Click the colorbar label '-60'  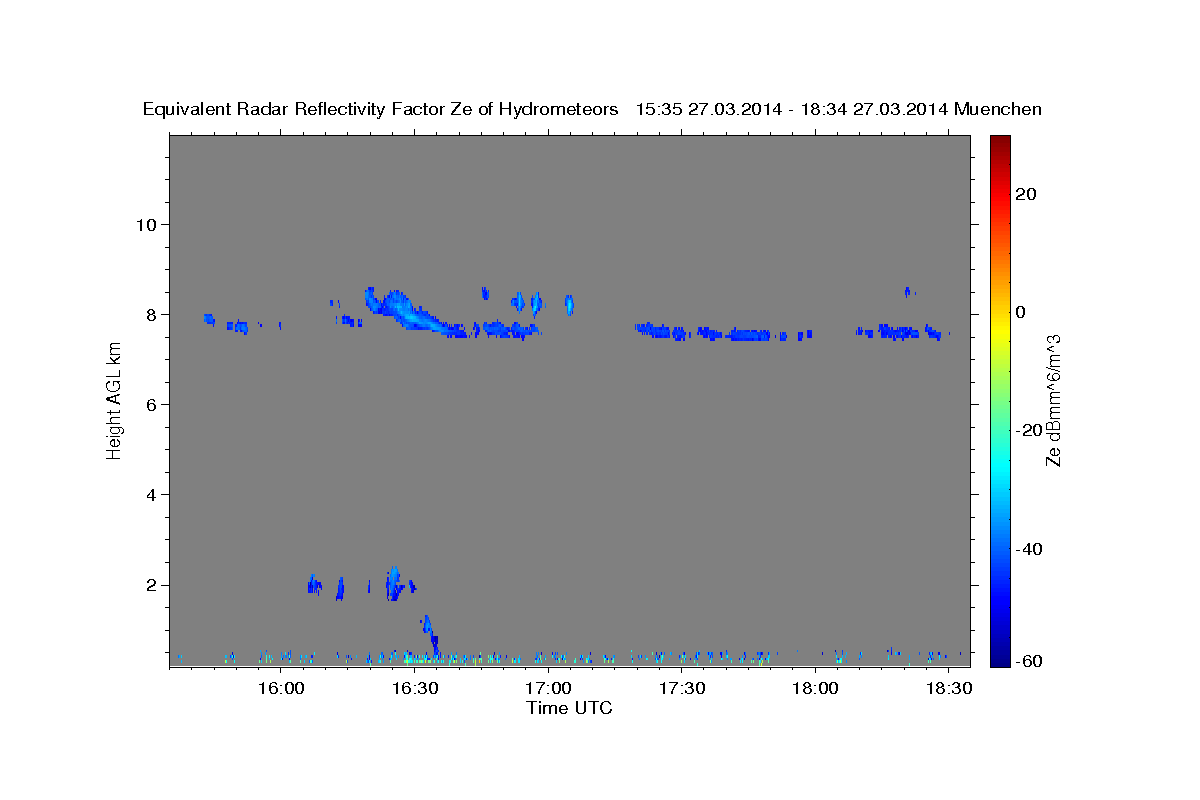[1029, 661]
